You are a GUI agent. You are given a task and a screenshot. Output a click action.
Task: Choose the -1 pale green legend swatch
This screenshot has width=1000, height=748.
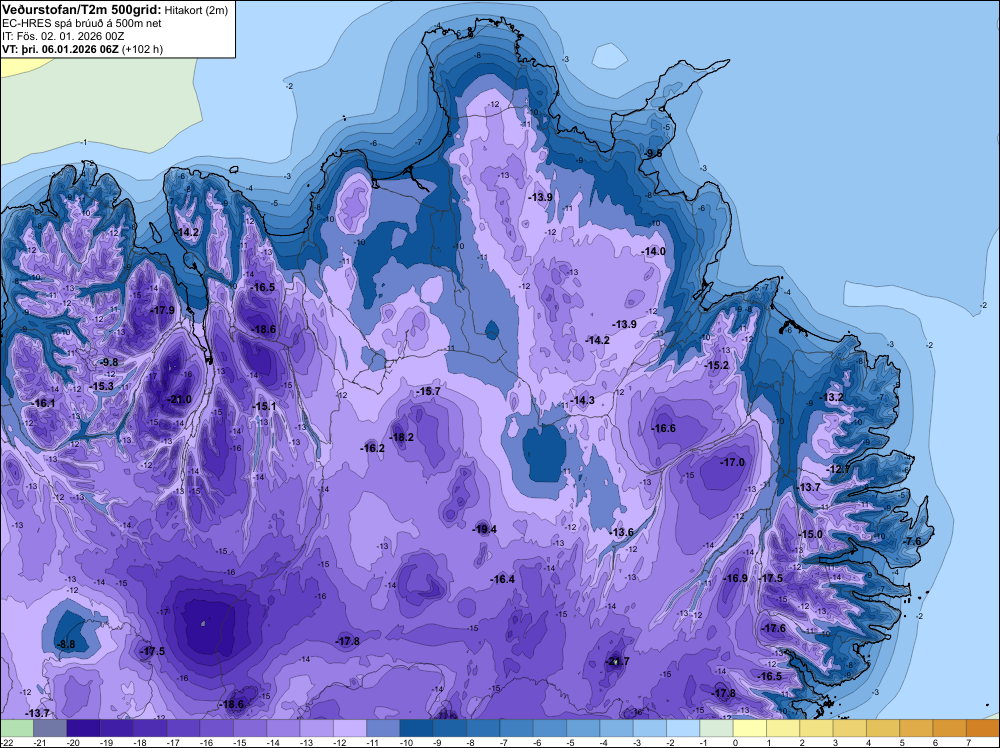click(x=716, y=728)
